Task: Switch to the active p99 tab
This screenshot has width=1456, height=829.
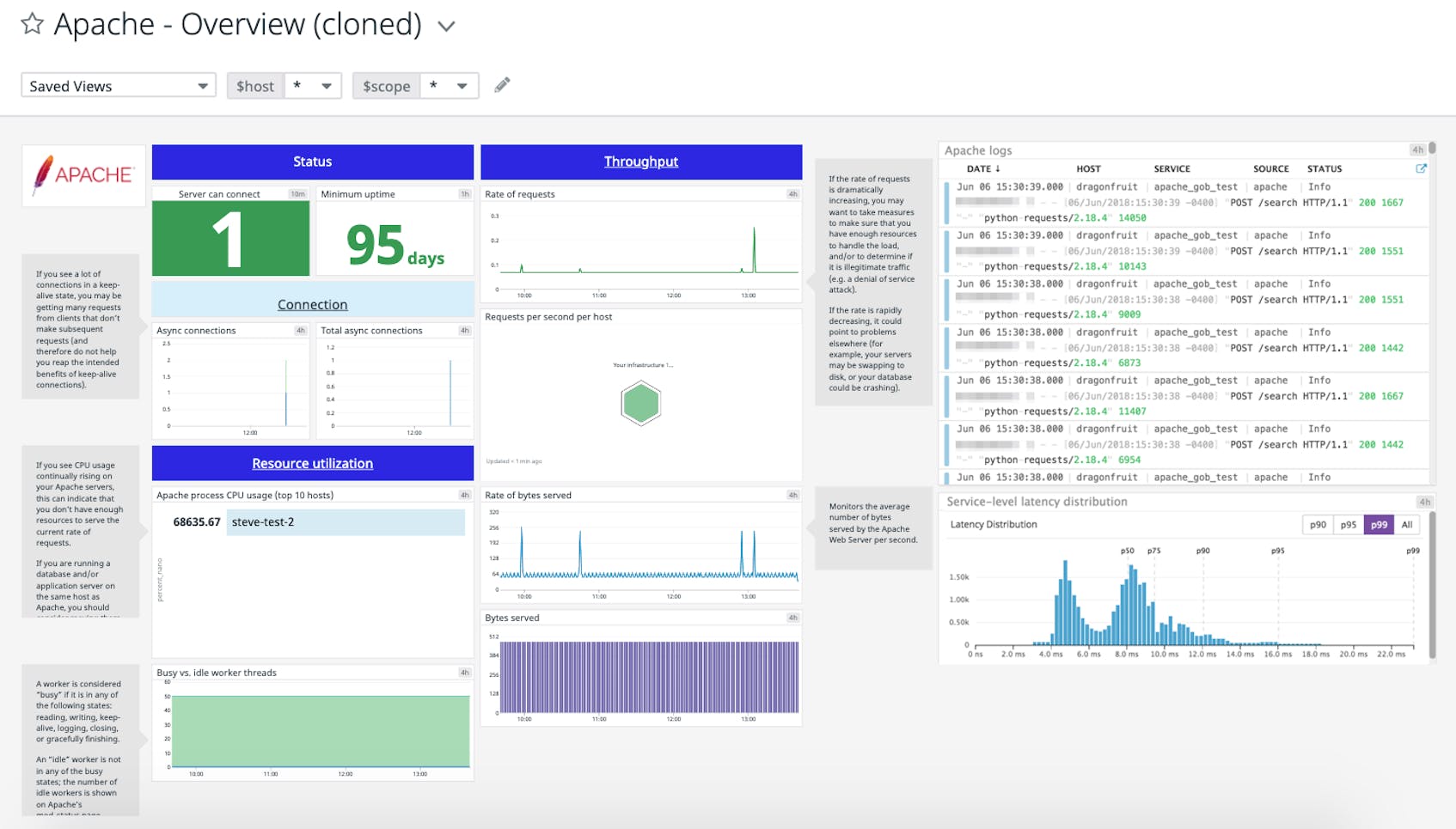Action: [1379, 524]
